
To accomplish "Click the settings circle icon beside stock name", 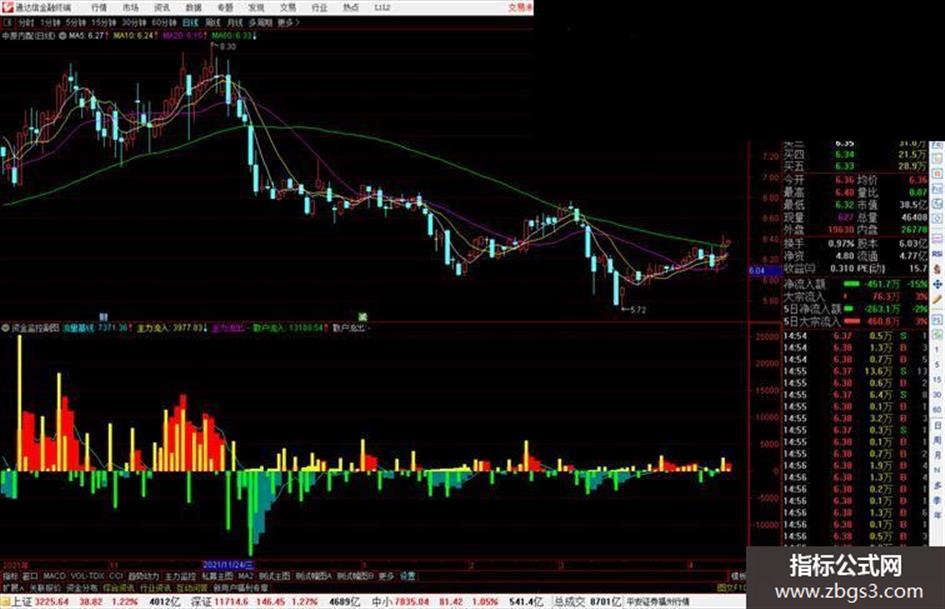I will pyautogui.click(x=62, y=36).
